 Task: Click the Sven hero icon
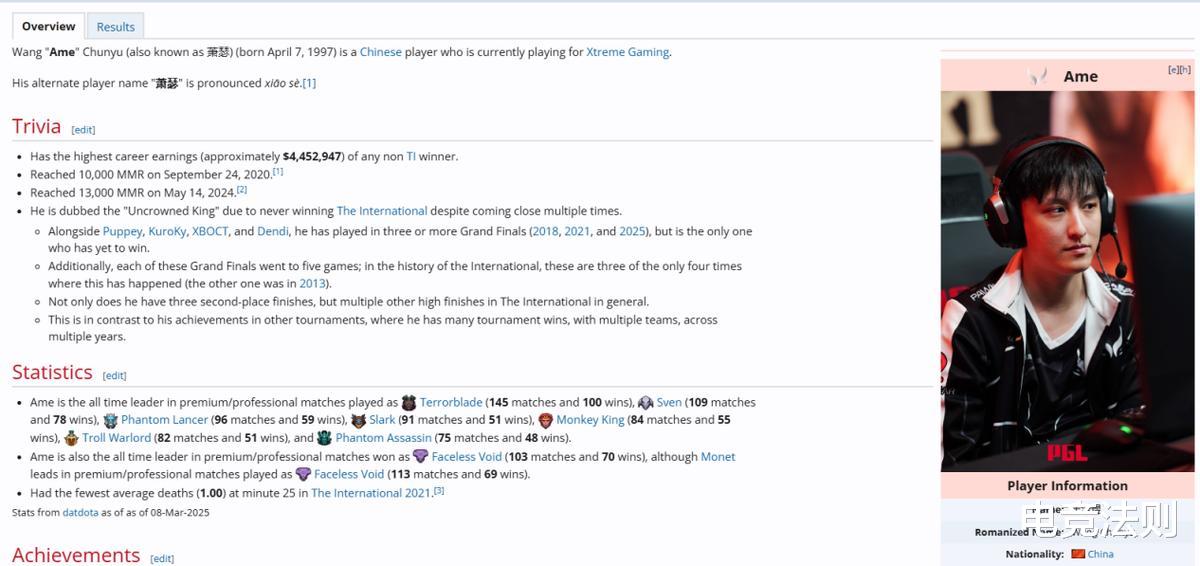(646, 402)
